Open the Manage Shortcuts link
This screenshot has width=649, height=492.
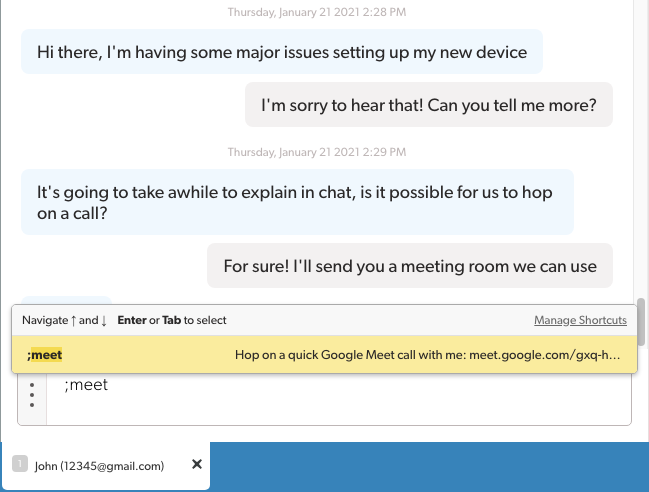coord(580,320)
